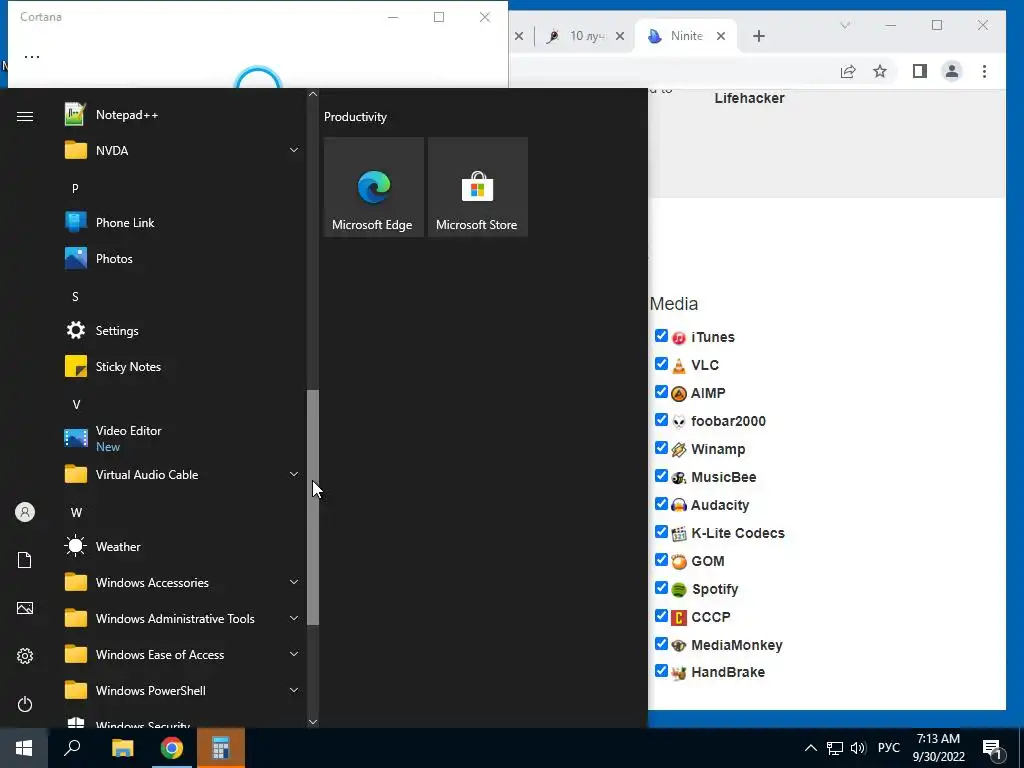Uncheck the VLC checkbox
The width and height of the screenshot is (1024, 768).
click(662, 364)
